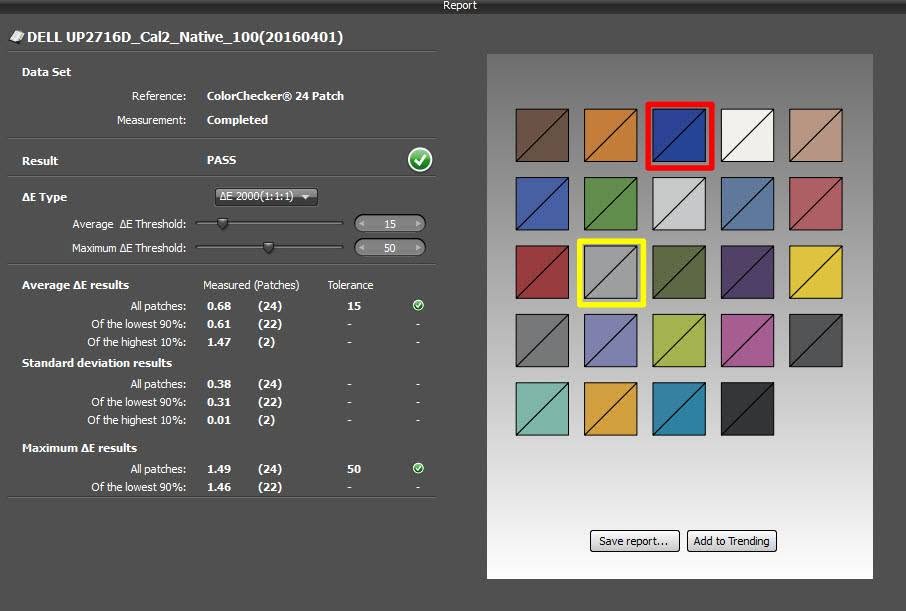The image size is (906, 611).
Task: Click the PASS result text
Action: [221, 160]
